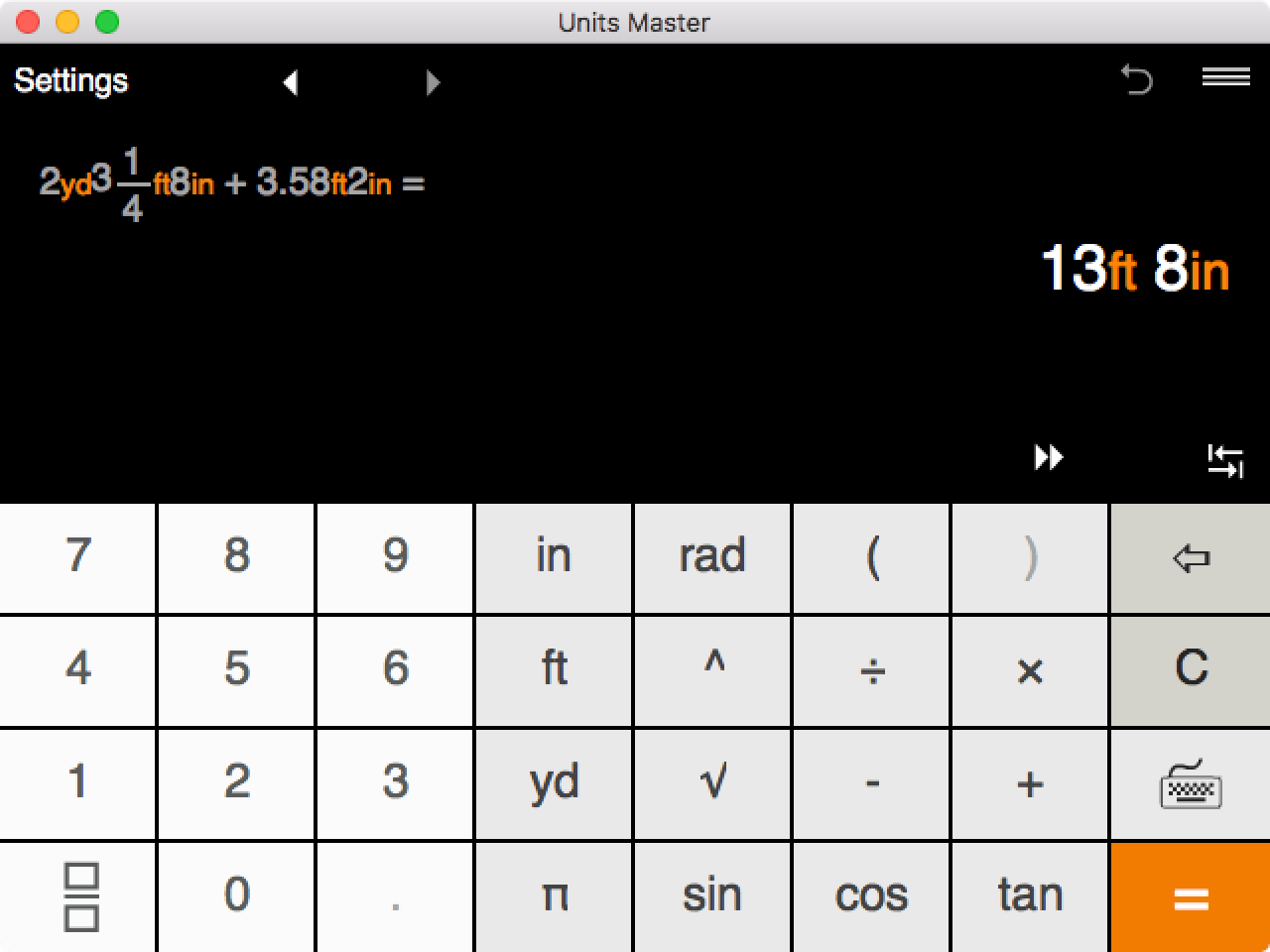
Task: Maximize the Units Master window
Action: click(x=107, y=22)
